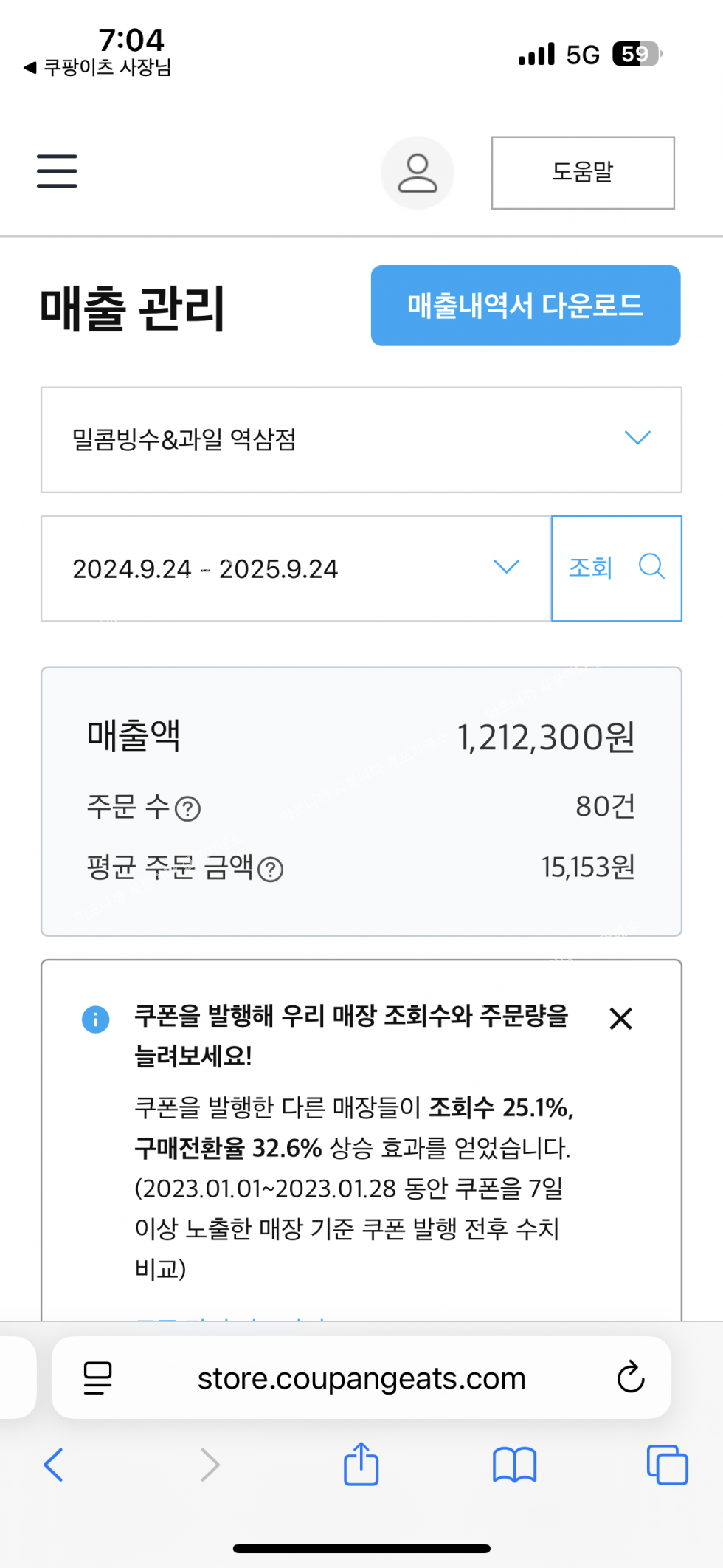Go back to previous page in Safari
The image size is (723, 1568).
[x=53, y=1465]
